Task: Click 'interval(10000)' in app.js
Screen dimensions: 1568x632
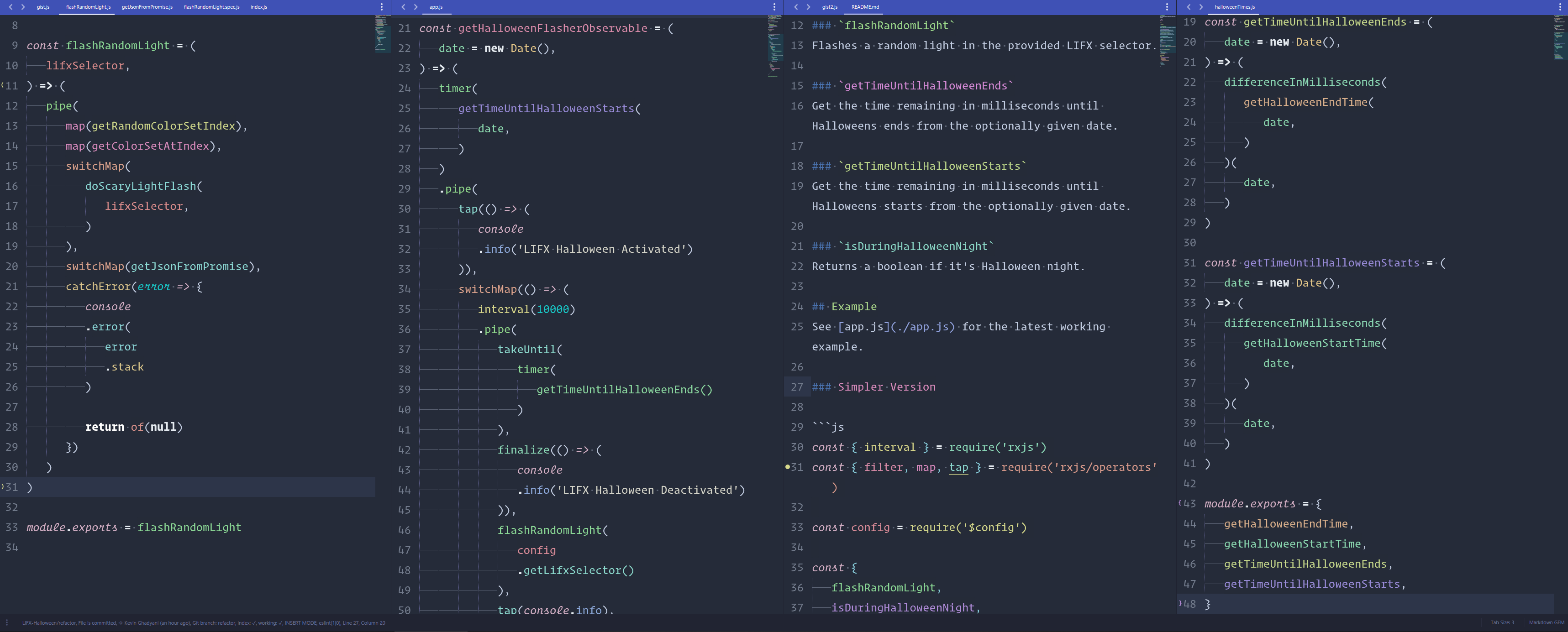Action: click(526, 310)
